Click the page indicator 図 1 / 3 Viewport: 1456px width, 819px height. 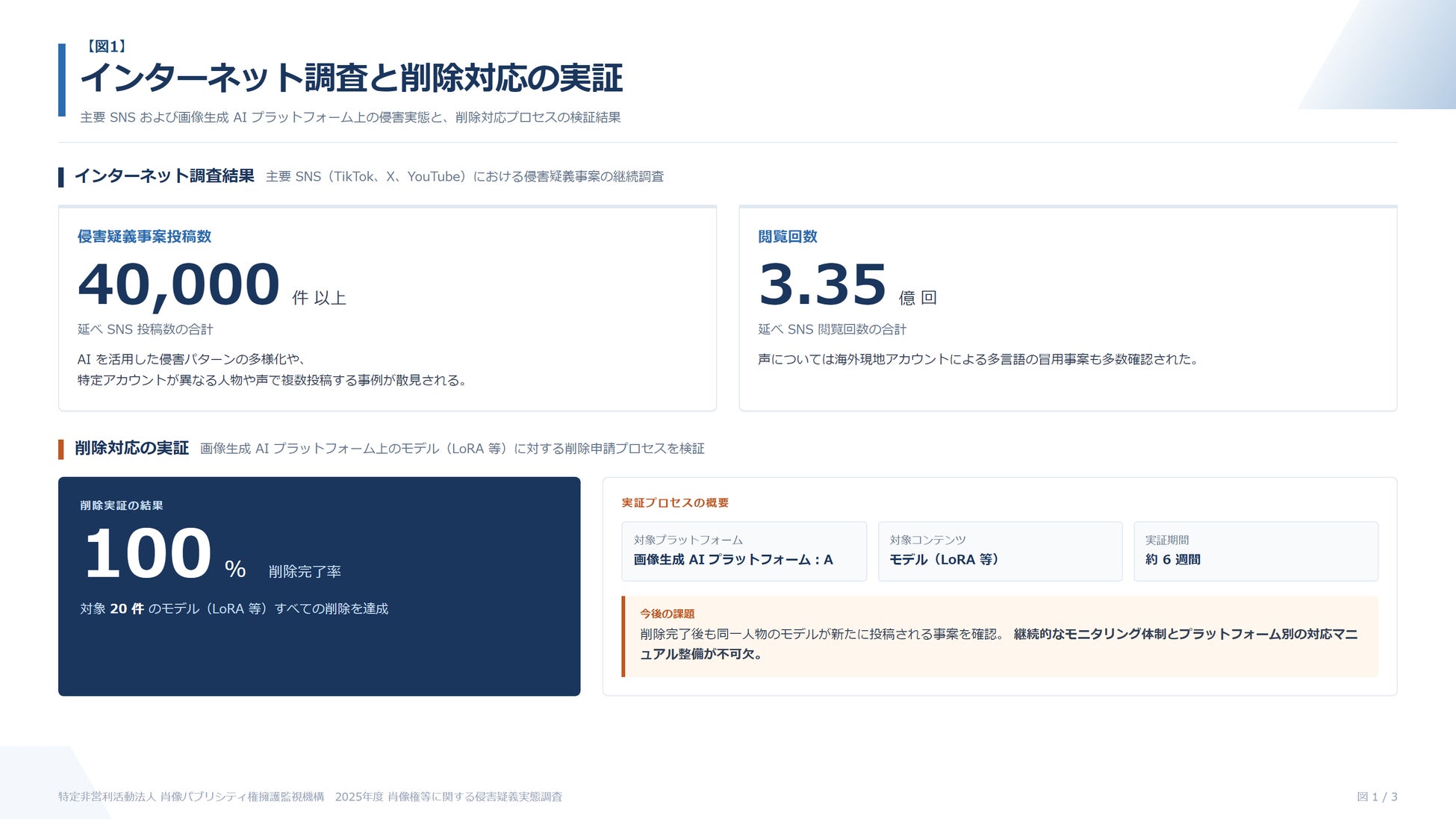[1377, 797]
